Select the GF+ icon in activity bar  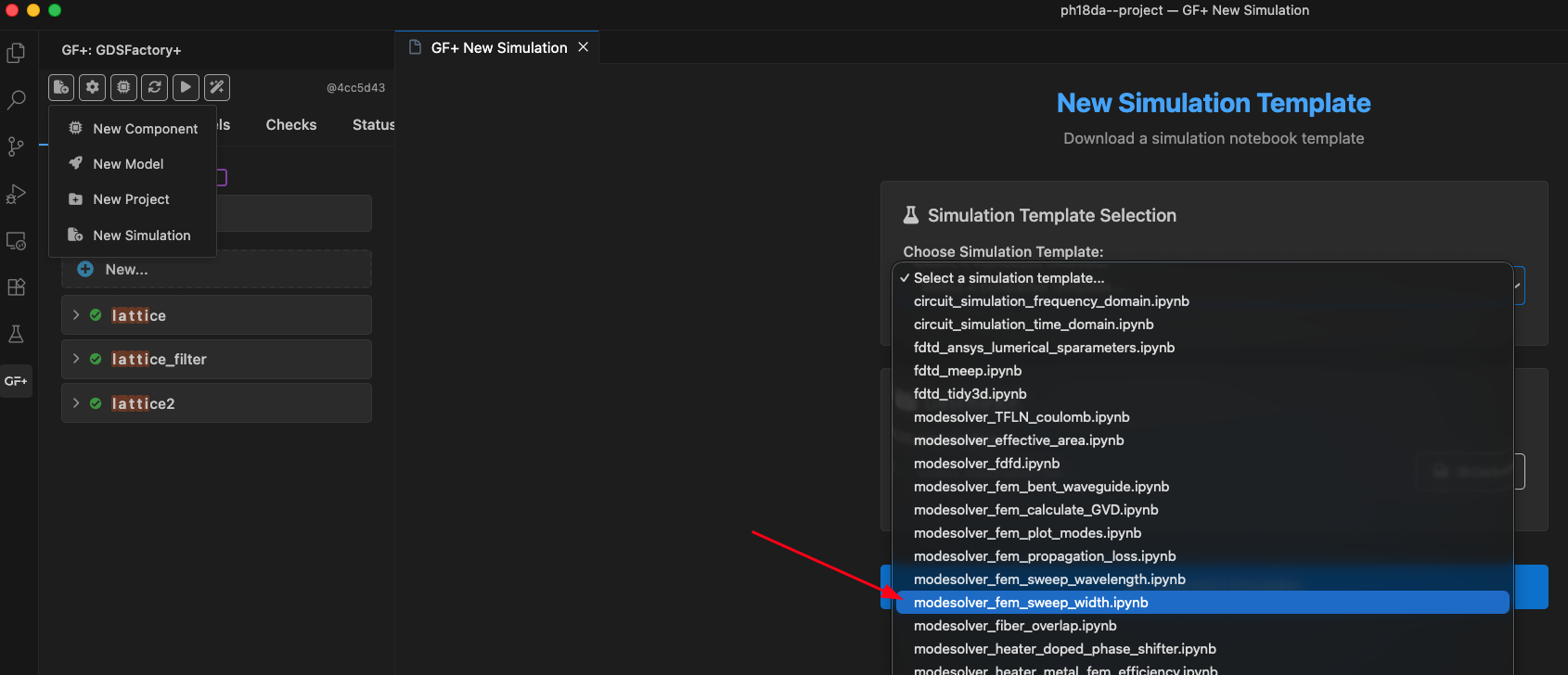16,381
